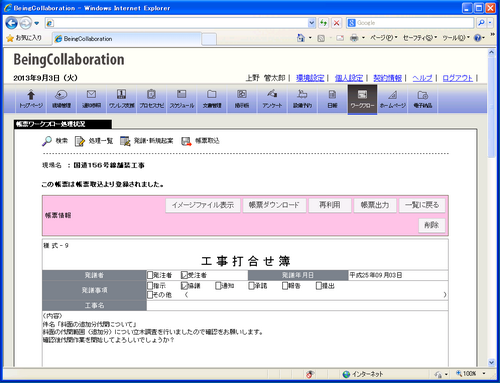Click IE Home icon
Viewport: 500px width, 383px height.
301,38
